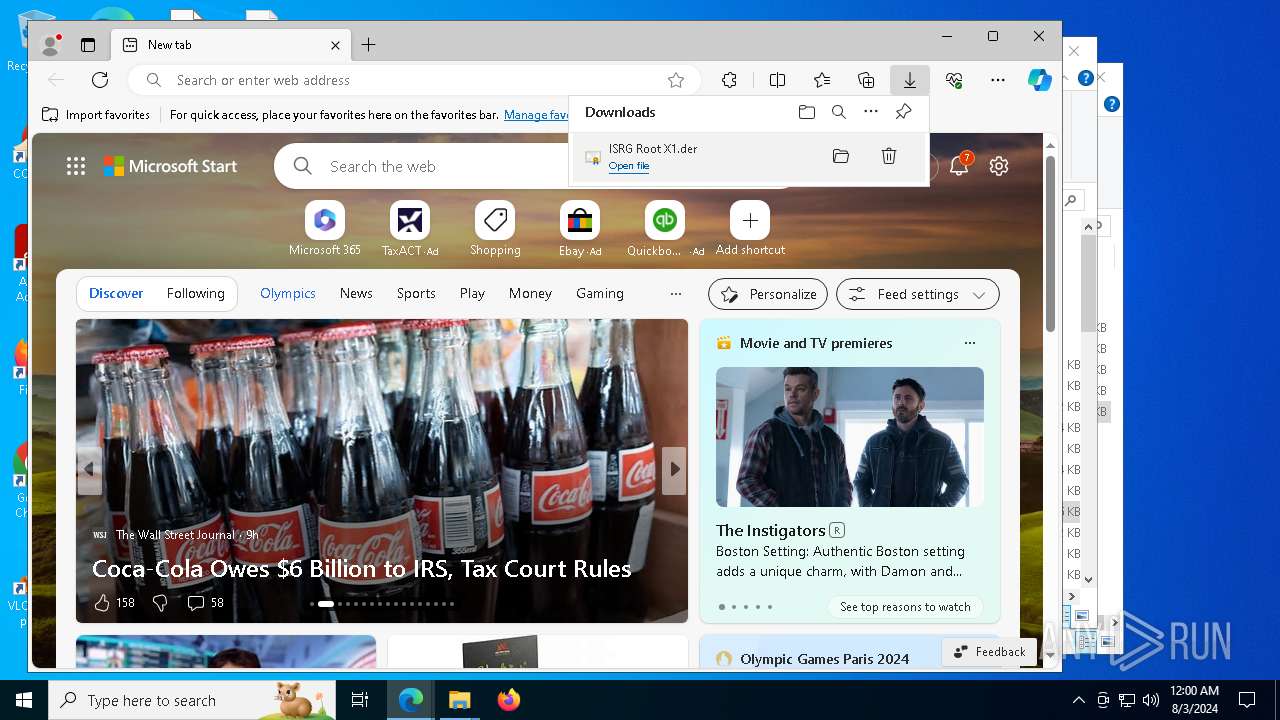Open the Favorites list icon
Viewport: 1280px width, 720px height.
point(822,80)
